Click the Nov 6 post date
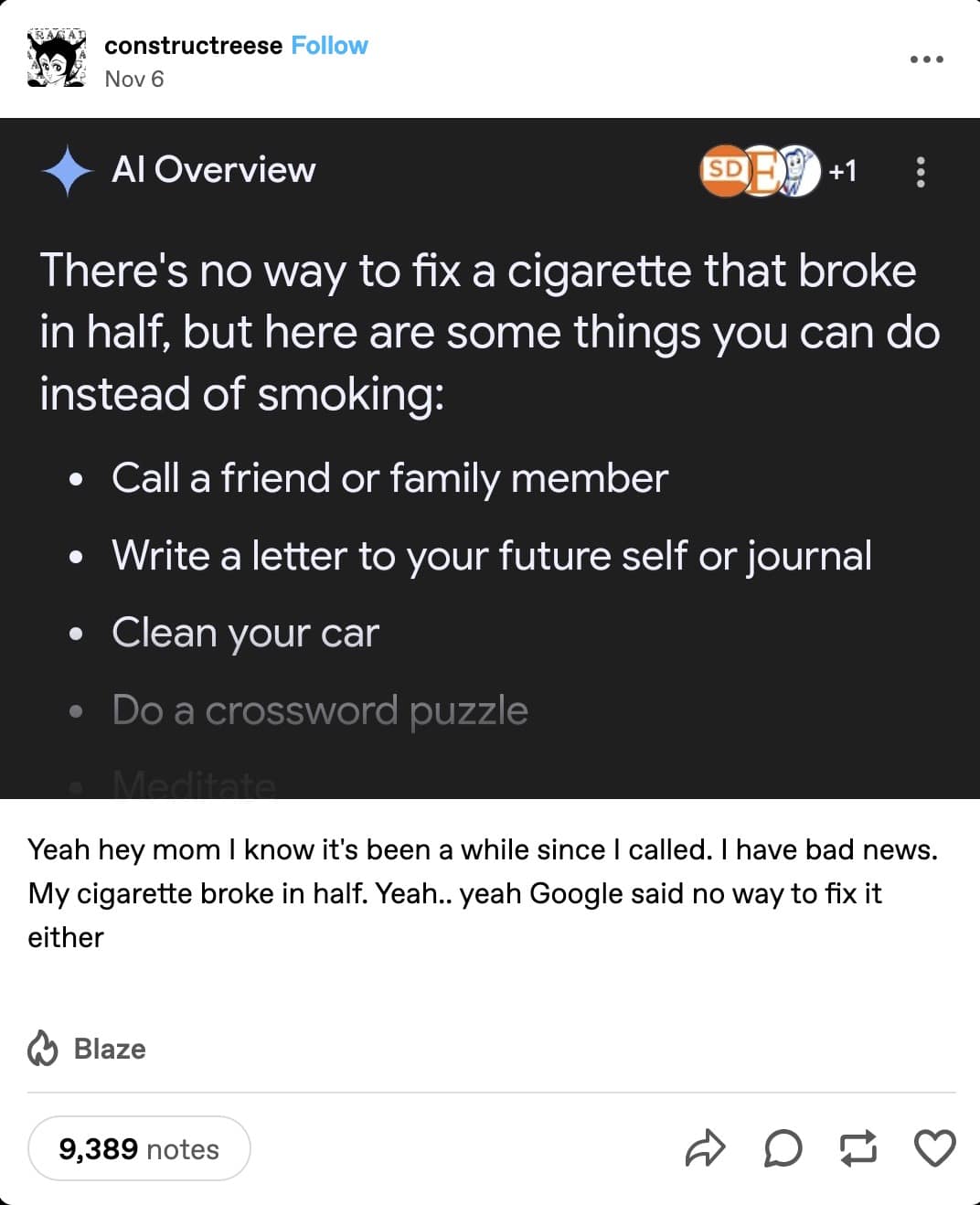980x1205 pixels. (134, 80)
